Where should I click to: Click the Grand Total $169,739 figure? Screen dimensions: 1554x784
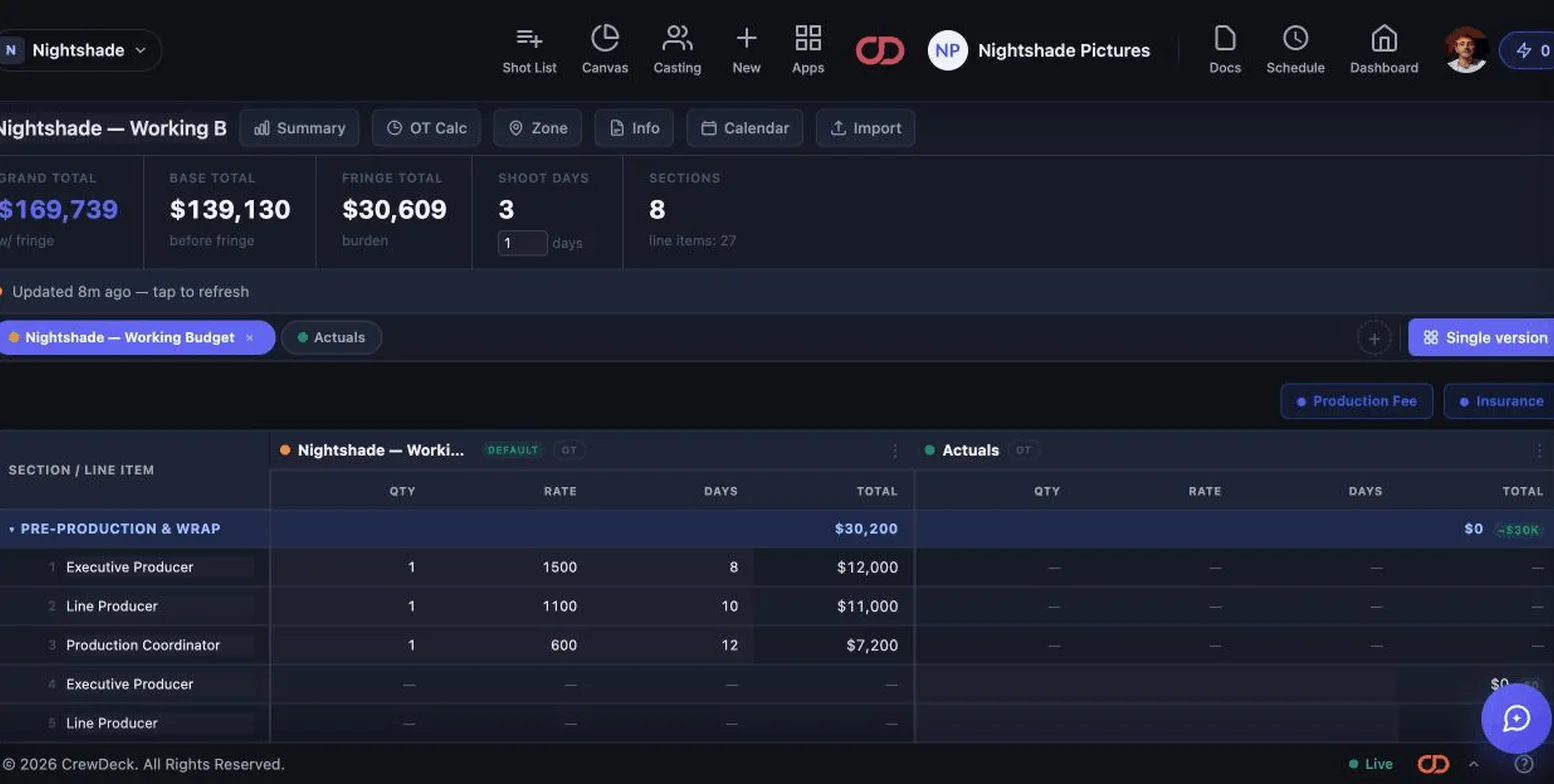[58, 210]
